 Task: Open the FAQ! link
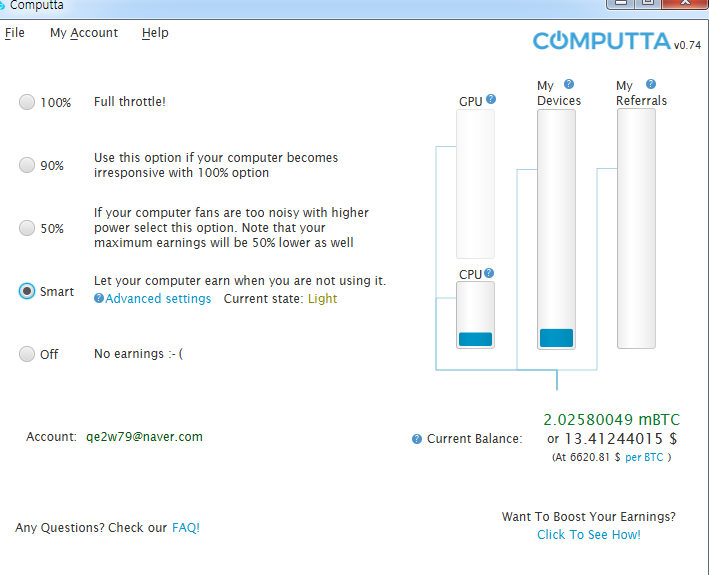(x=186, y=528)
